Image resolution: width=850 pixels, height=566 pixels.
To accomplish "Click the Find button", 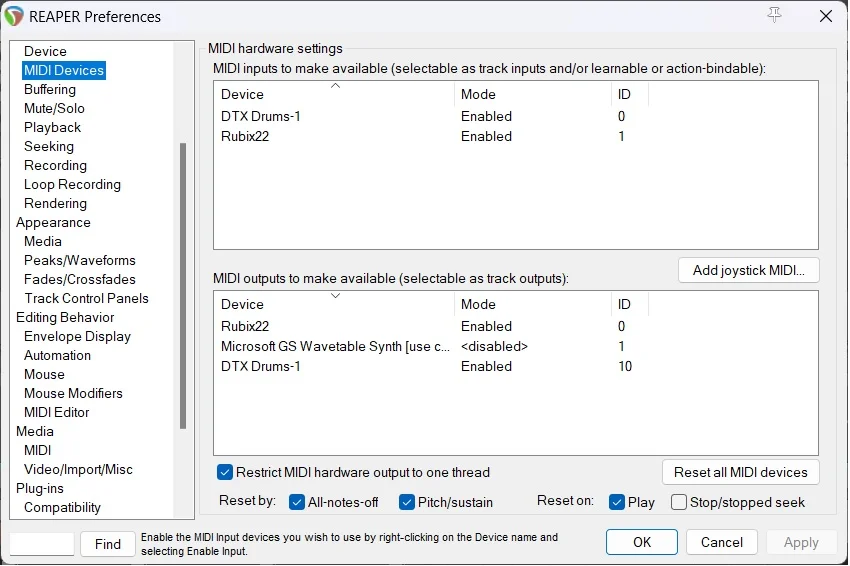I will pyautogui.click(x=108, y=544).
